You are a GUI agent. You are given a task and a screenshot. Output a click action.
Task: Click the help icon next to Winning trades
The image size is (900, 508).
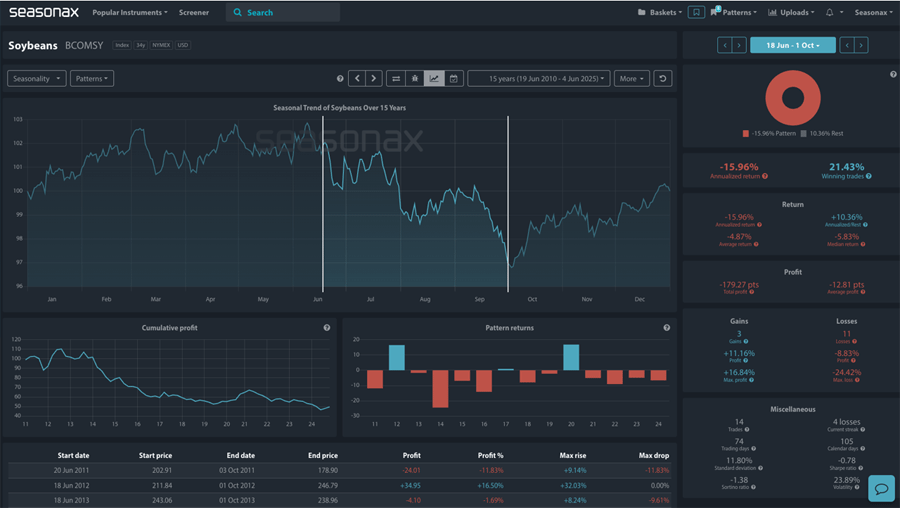(x=871, y=176)
